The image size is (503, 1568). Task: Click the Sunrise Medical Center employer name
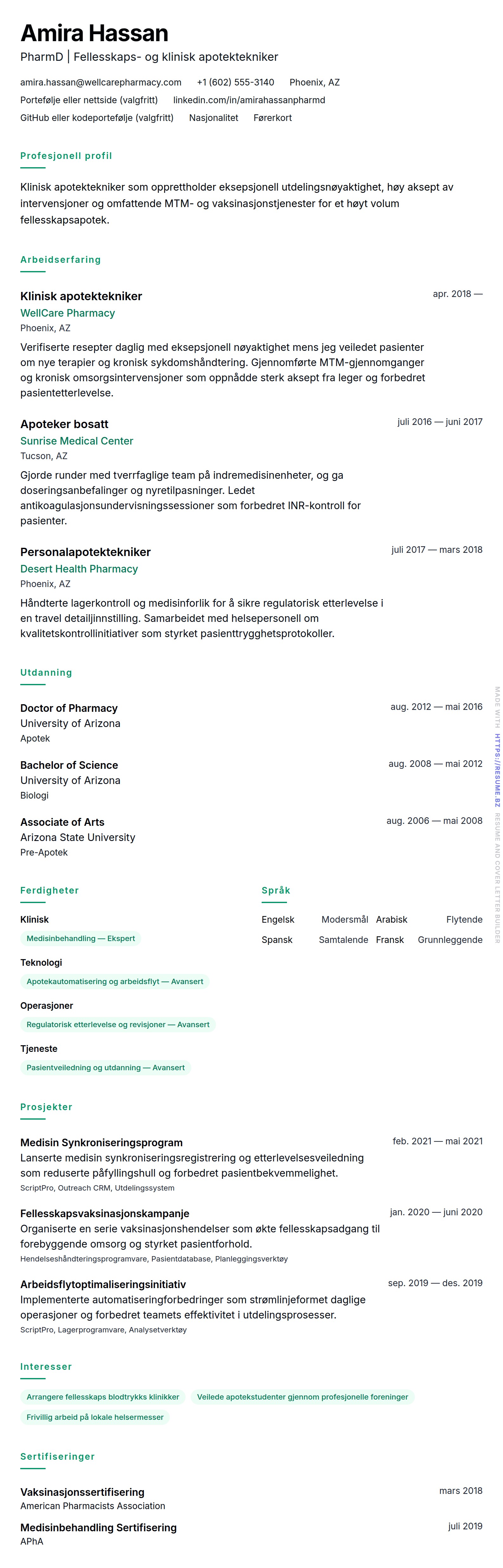point(77,441)
